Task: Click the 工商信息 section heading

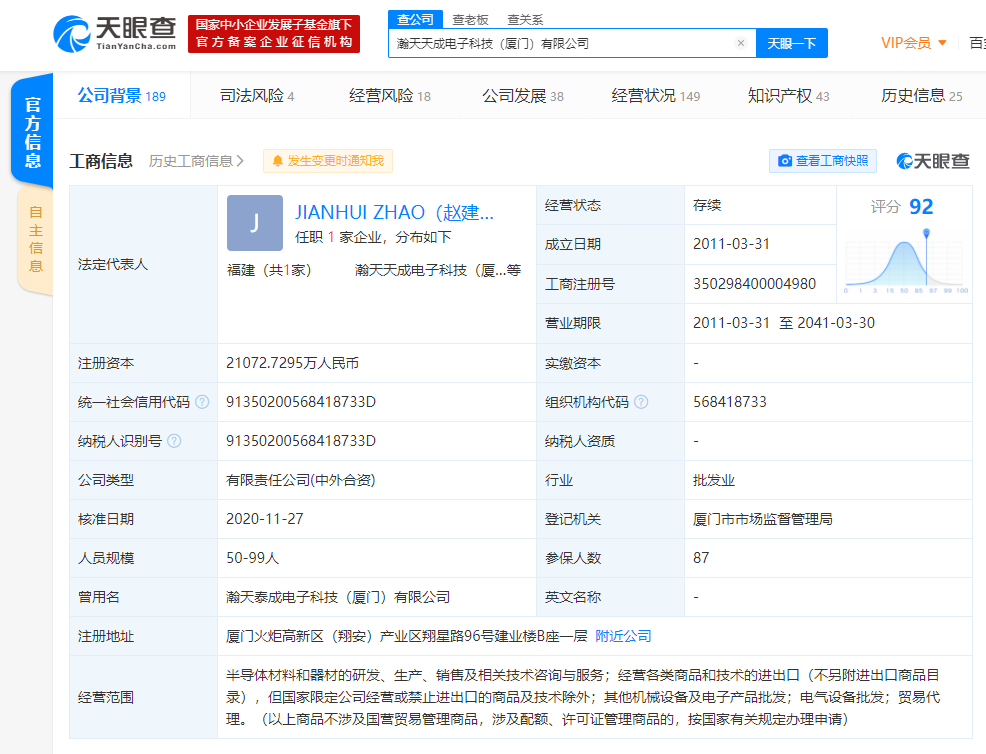Action: (x=101, y=161)
